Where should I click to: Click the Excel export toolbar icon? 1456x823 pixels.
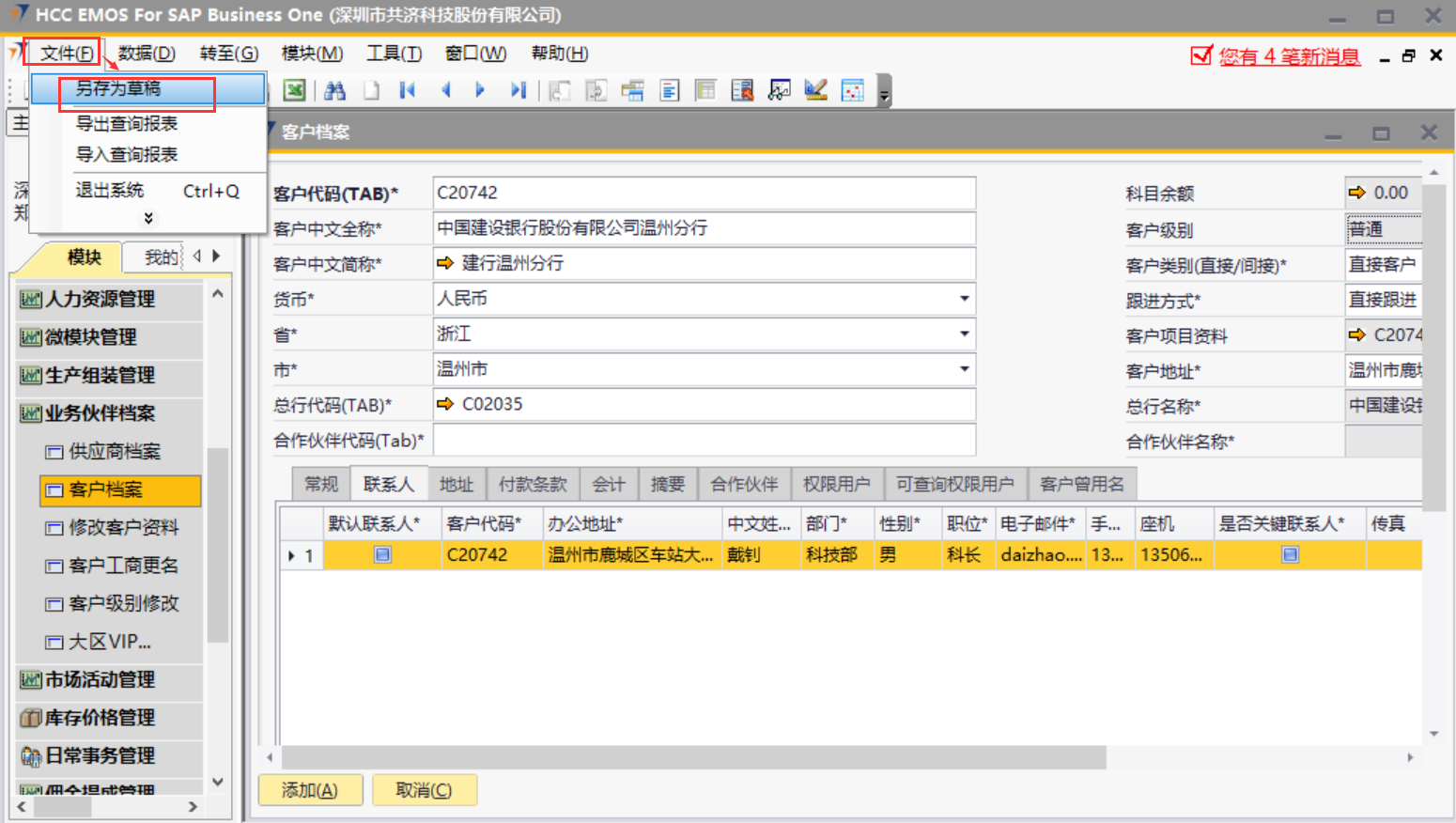[x=295, y=90]
